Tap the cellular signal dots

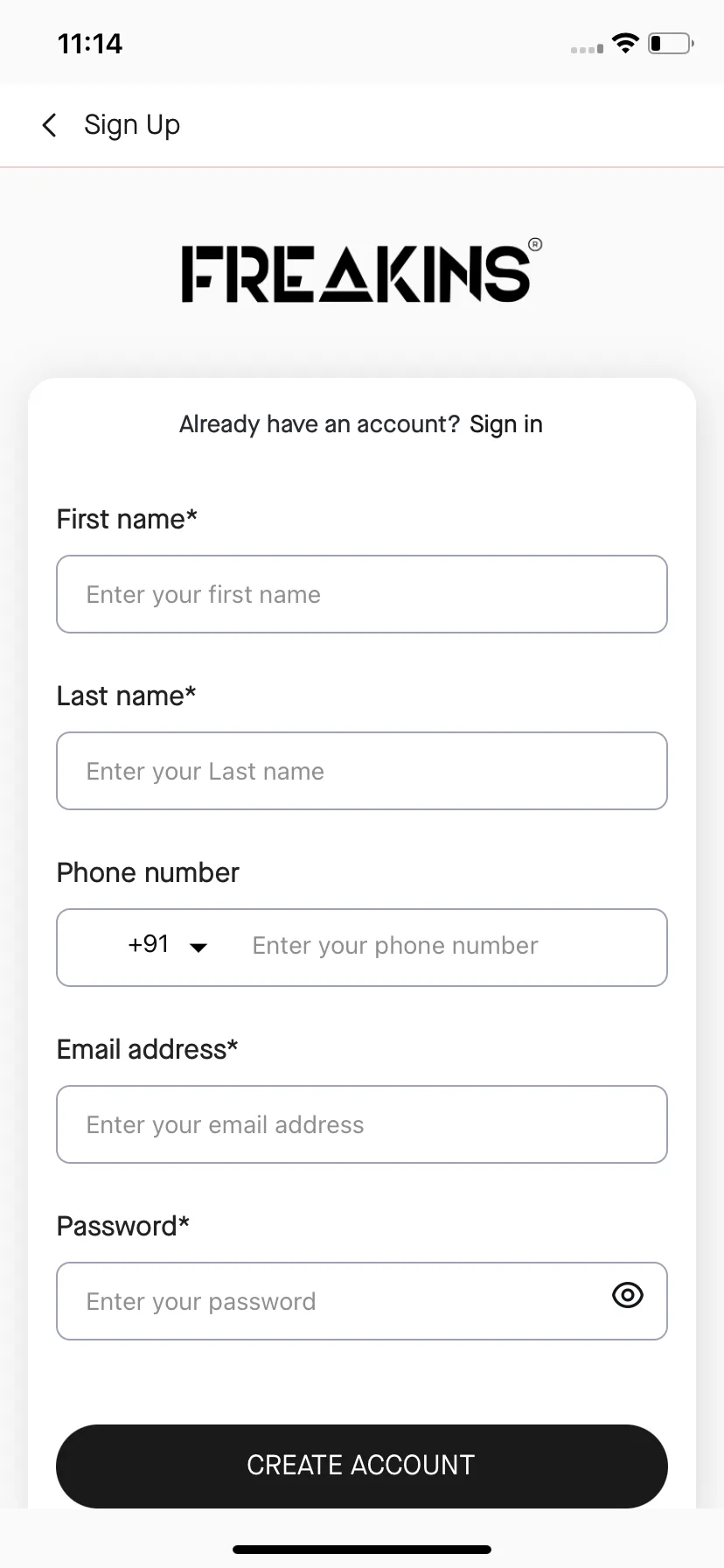click(587, 49)
